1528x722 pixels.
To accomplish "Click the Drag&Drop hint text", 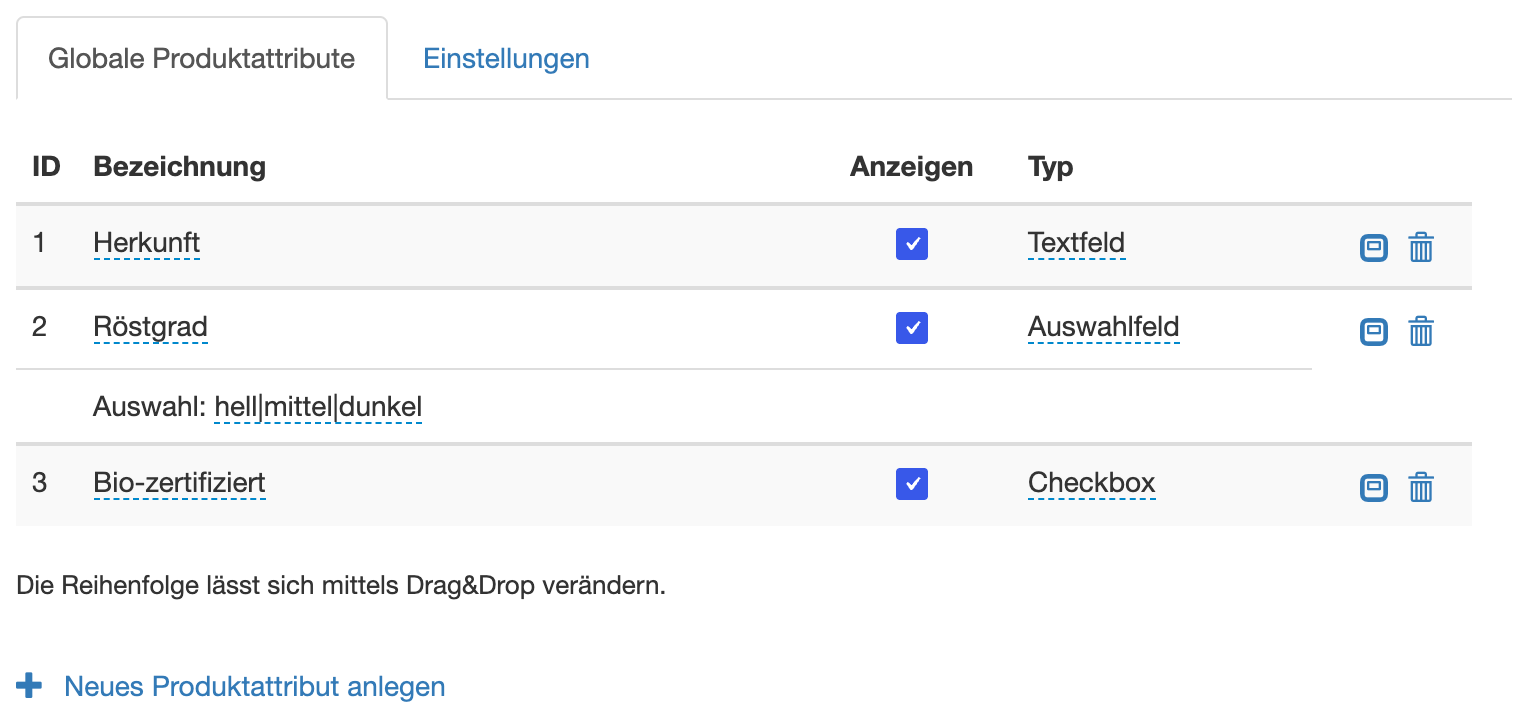I will point(341,586).
